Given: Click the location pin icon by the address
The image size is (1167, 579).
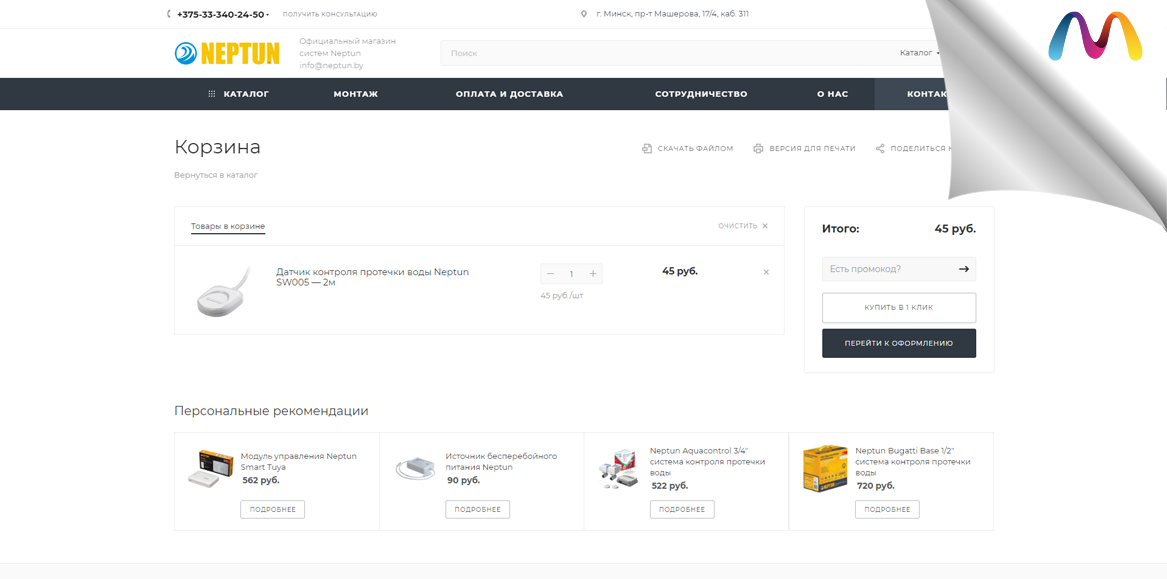Looking at the screenshot, I should 584,14.
